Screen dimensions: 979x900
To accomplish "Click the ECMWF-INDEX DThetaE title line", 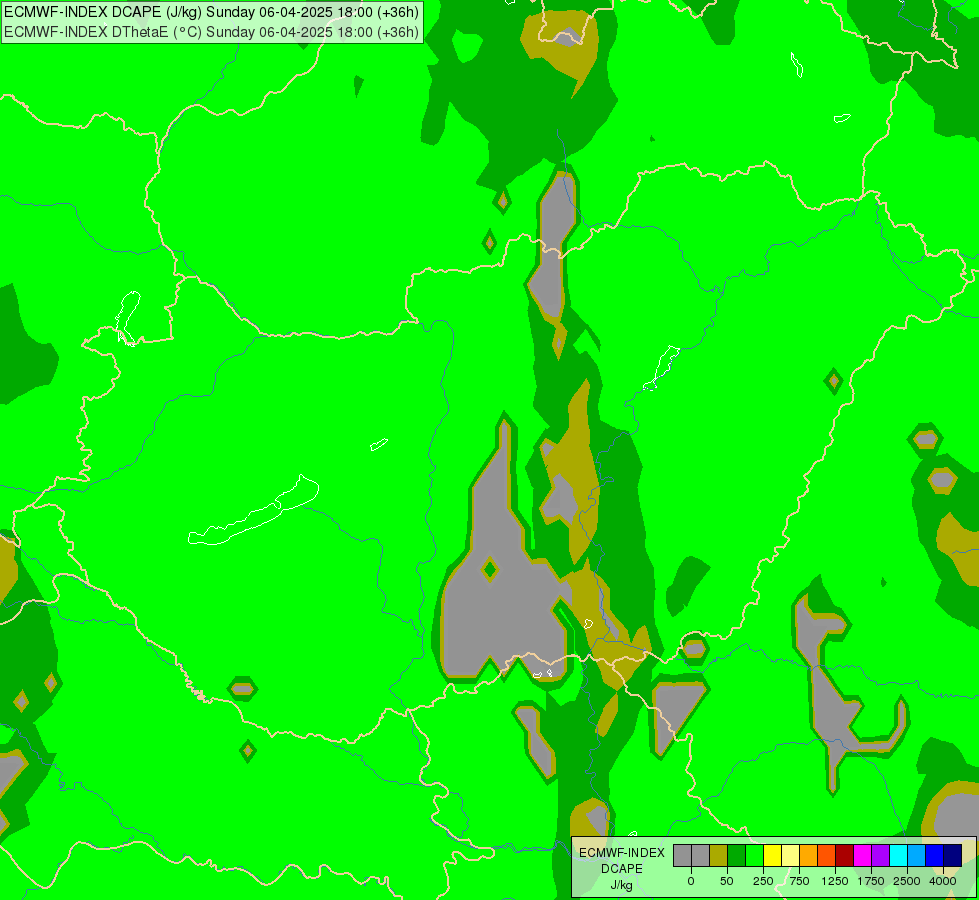I will coord(212,32).
